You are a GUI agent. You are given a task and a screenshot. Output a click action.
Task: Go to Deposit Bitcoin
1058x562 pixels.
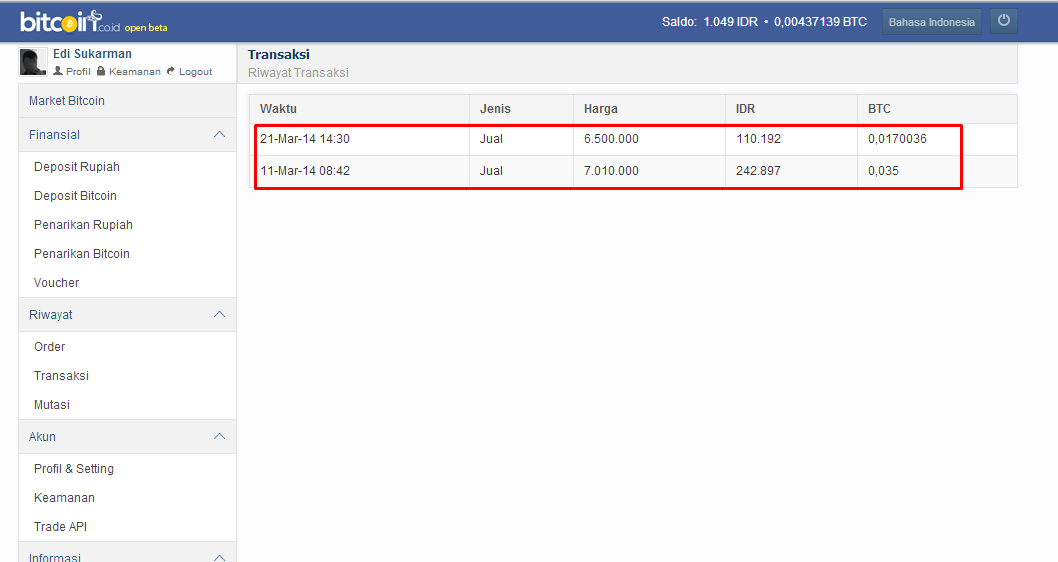[x=75, y=196]
